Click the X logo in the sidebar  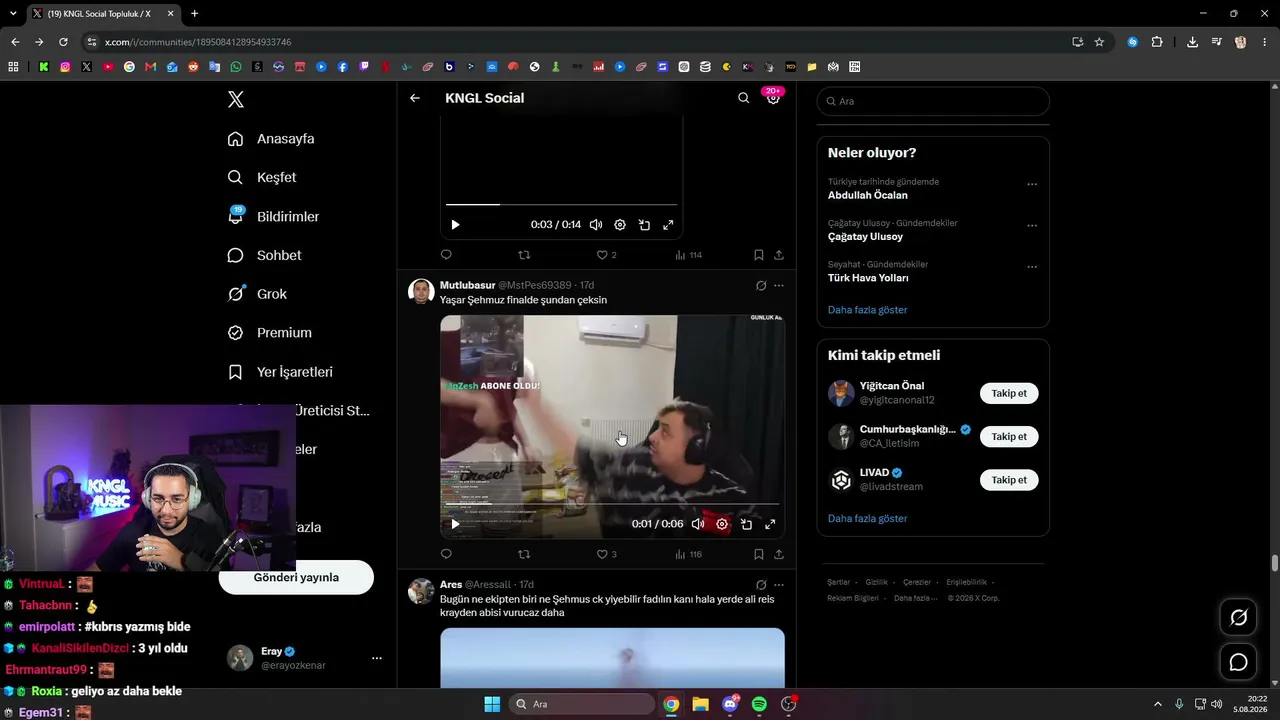click(x=236, y=99)
